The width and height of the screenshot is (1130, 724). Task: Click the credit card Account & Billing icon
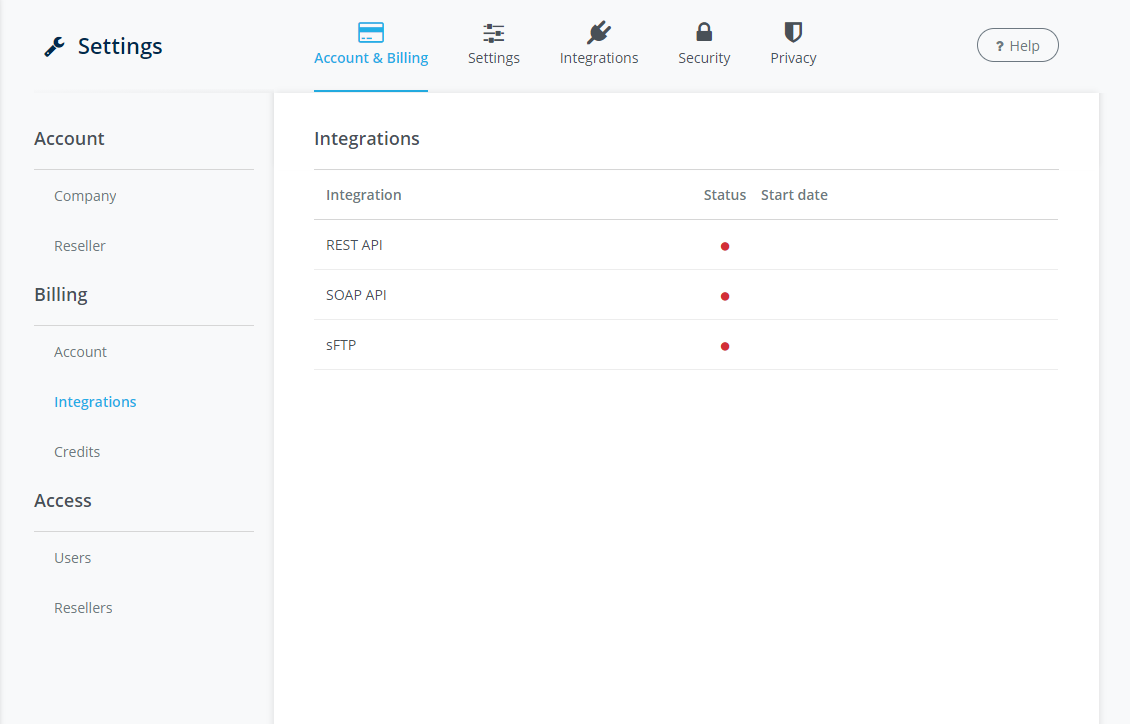tap(371, 33)
